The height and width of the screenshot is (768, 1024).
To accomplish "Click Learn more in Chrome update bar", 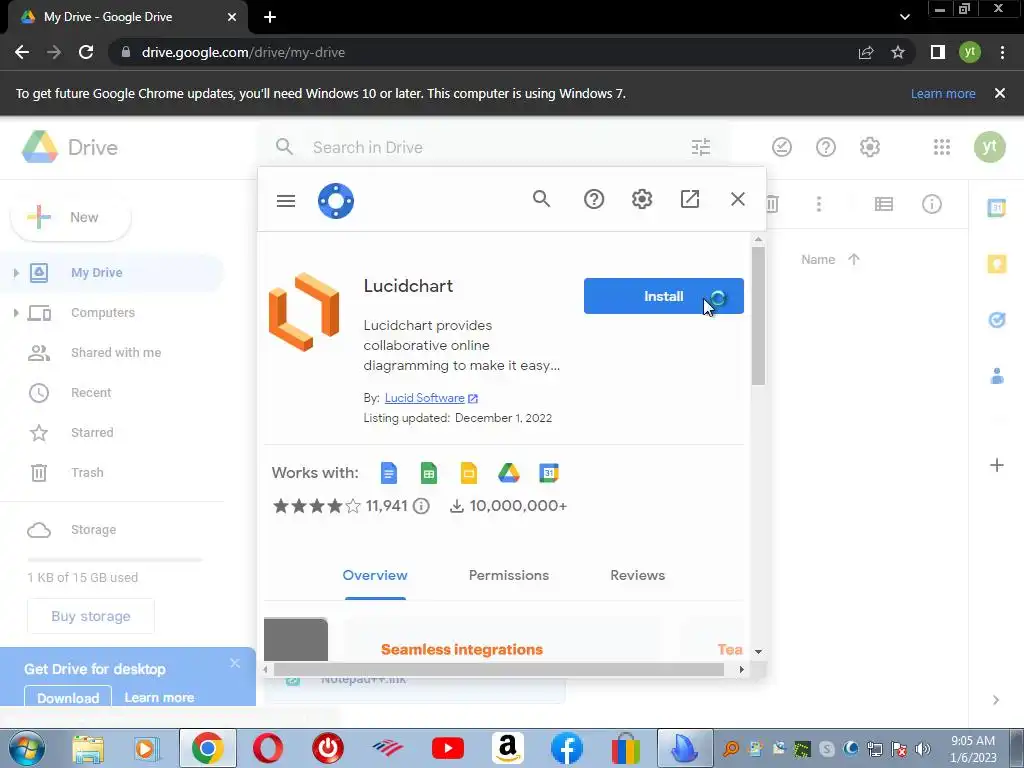I will 943,93.
